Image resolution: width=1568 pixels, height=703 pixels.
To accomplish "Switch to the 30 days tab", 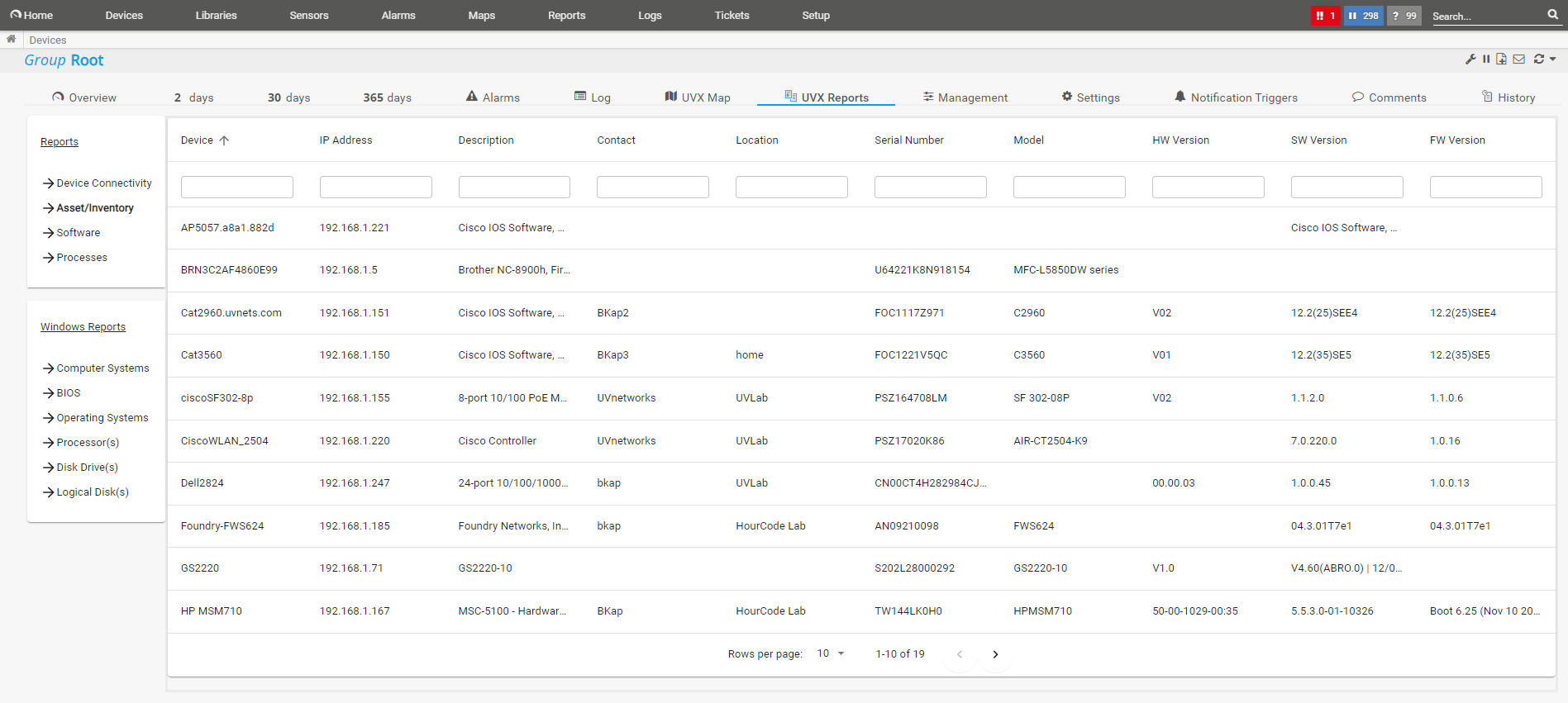I will pyautogui.click(x=289, y=97).
